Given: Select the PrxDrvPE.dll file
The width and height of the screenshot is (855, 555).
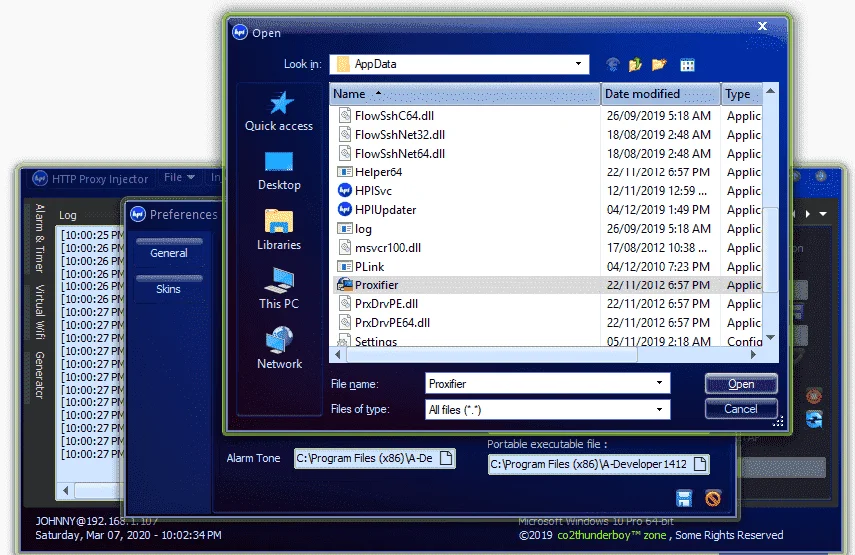Looking at the screenshot, I should click(386, 304).
